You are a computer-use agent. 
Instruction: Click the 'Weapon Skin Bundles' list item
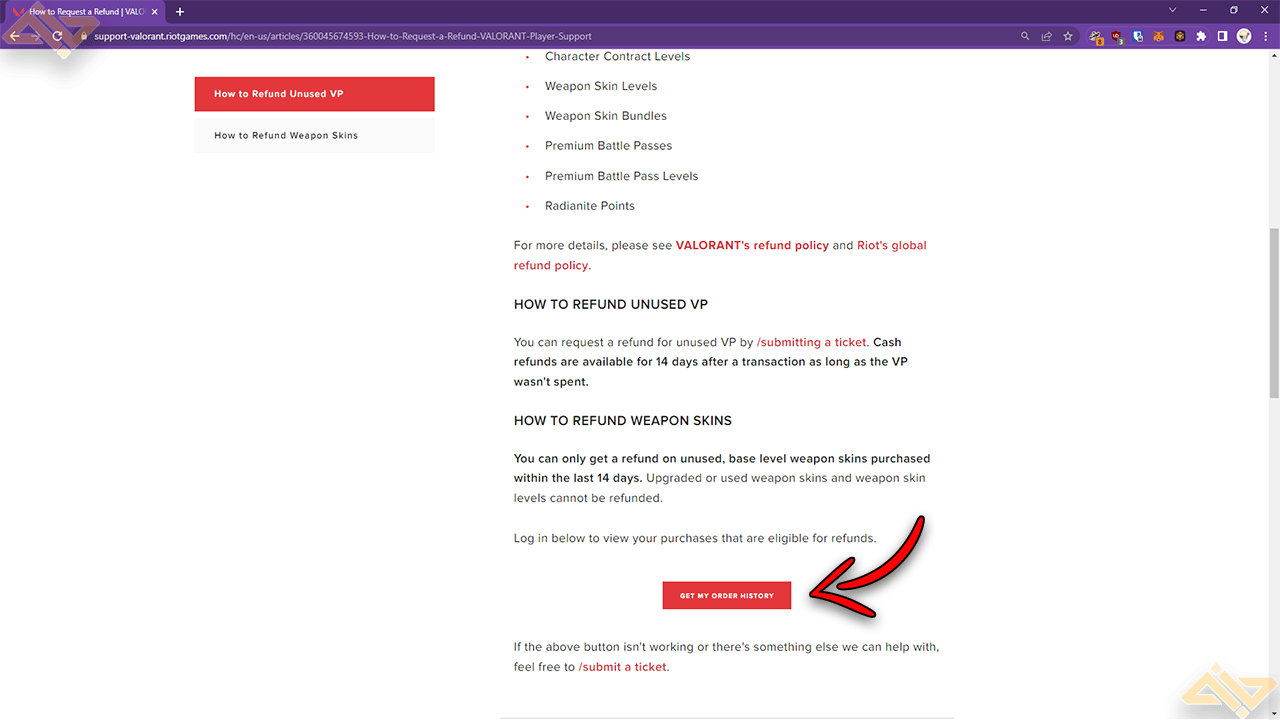click(x=606, y=116)
